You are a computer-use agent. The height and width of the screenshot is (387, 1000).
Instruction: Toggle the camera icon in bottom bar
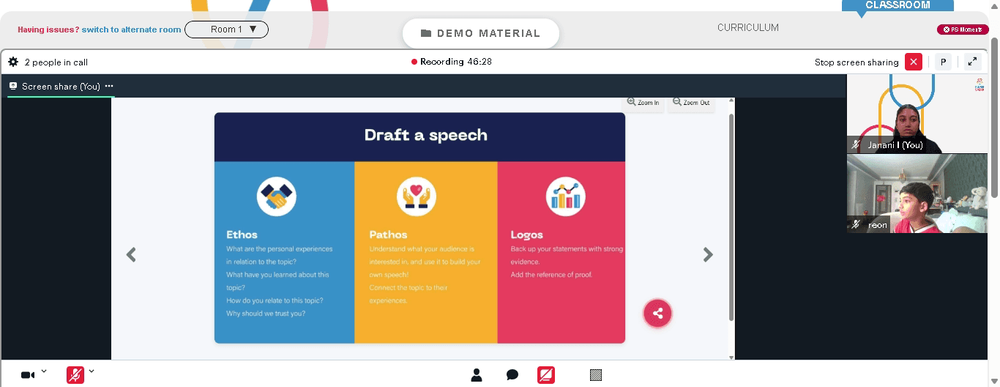(x=27, y=375)
